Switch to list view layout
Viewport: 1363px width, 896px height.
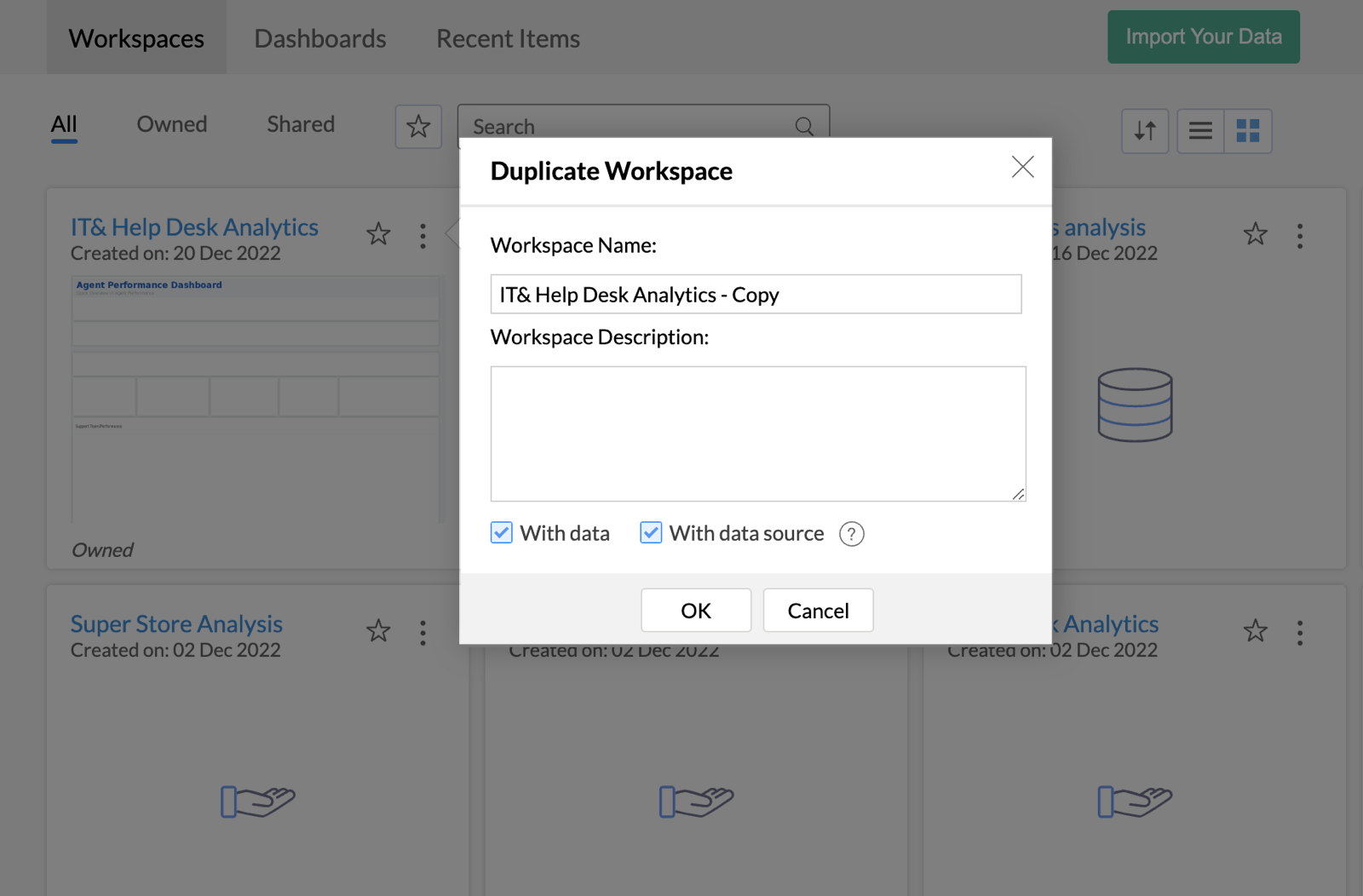tap(1199, 131)
